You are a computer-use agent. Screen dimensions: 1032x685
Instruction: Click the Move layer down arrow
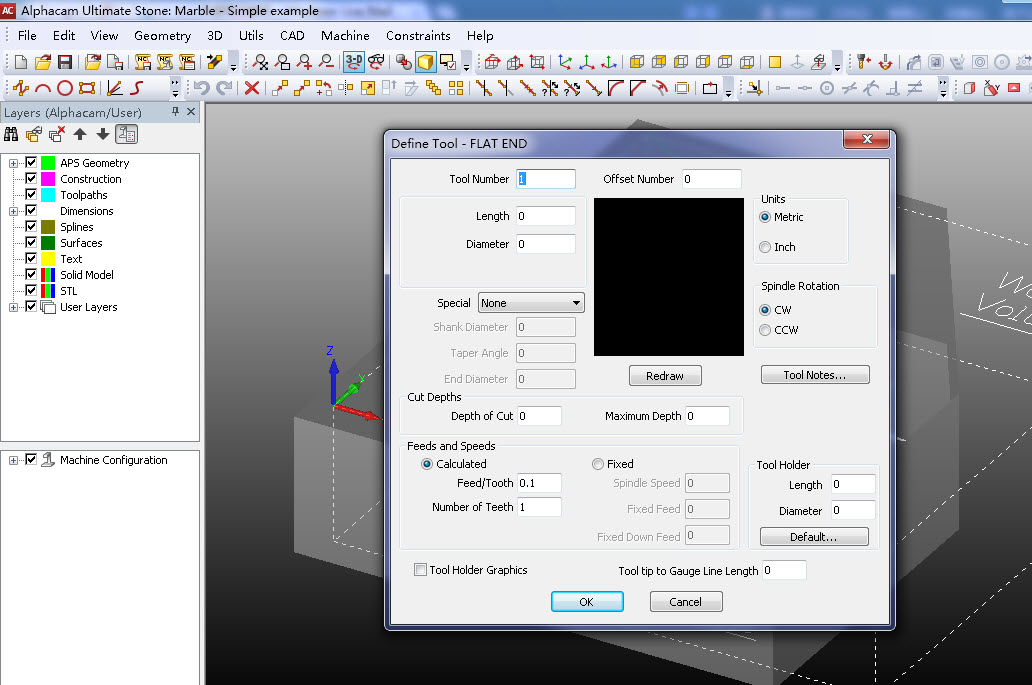click(103, 135)
